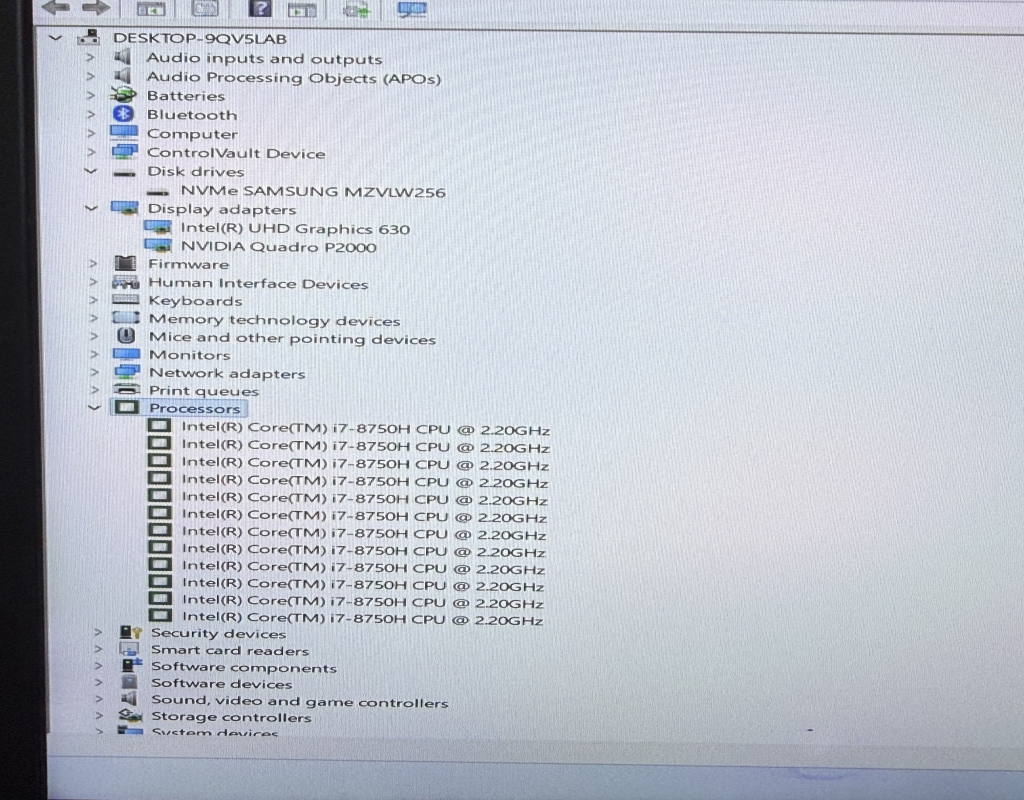Click the blue Help question mark icon
The width and height of the screenshot is (1024, 800).
[x=260, y=8]
